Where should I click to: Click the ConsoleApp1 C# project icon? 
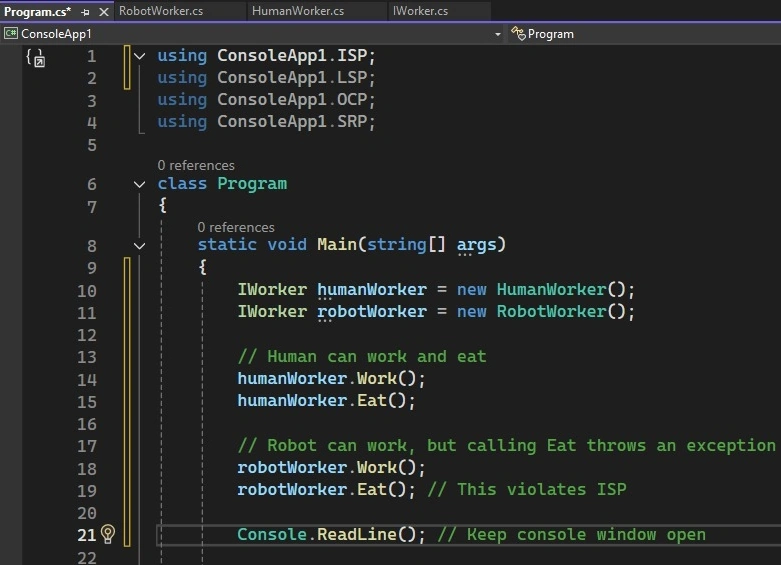(x=10, y=33)
